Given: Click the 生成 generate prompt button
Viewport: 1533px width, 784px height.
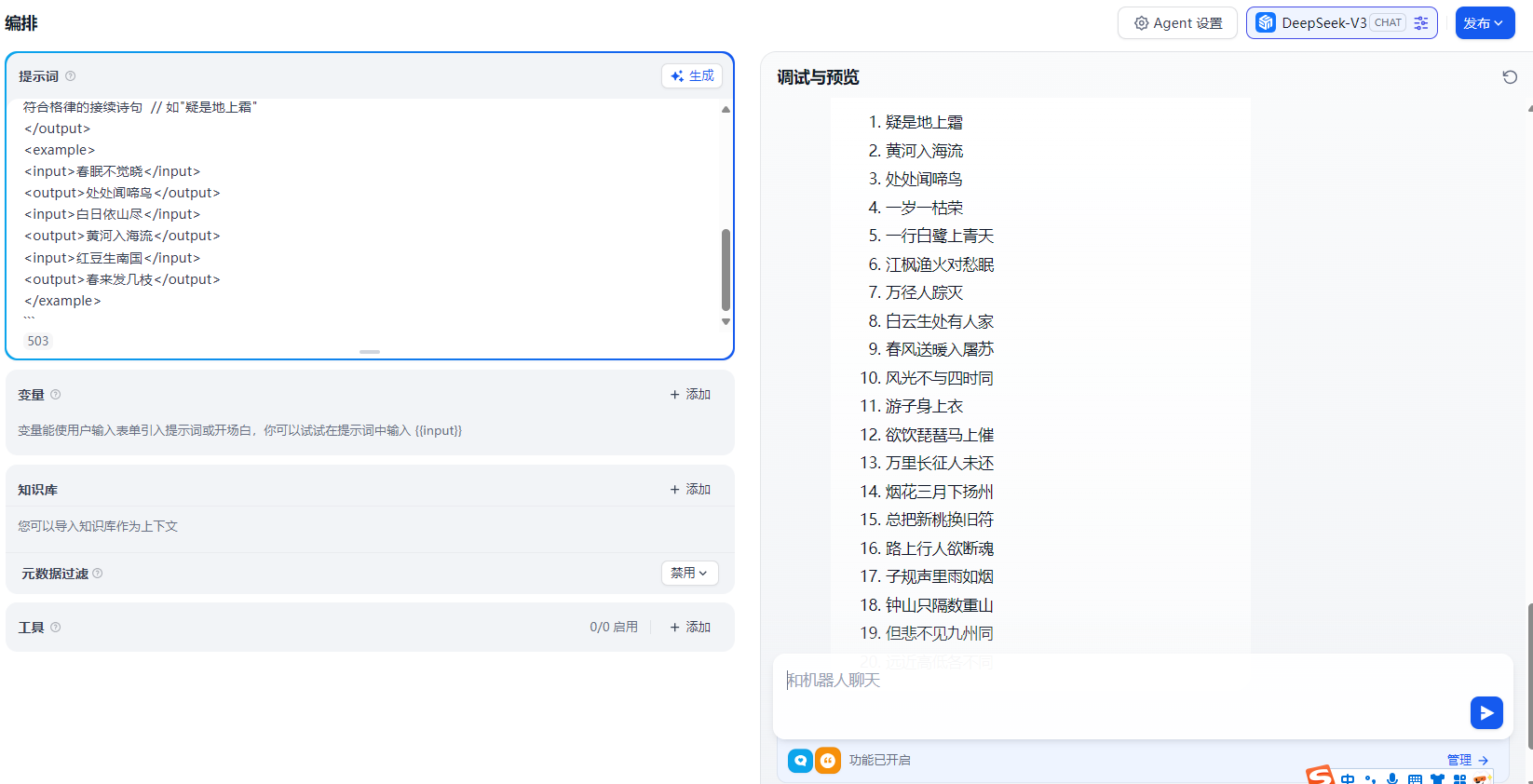Looking at the screenshot, I should pos(692,76).
